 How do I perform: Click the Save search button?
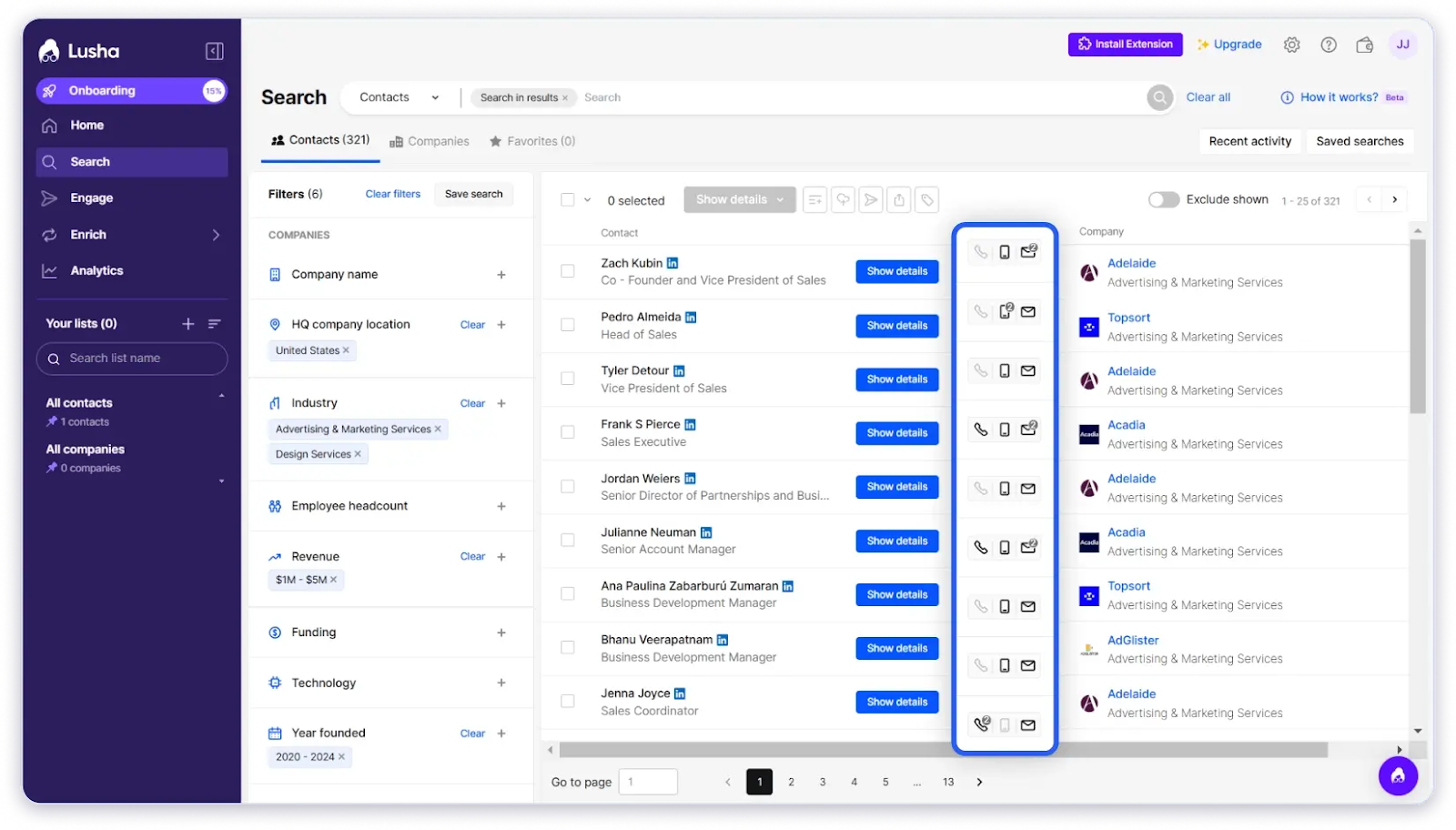point(473,194)
